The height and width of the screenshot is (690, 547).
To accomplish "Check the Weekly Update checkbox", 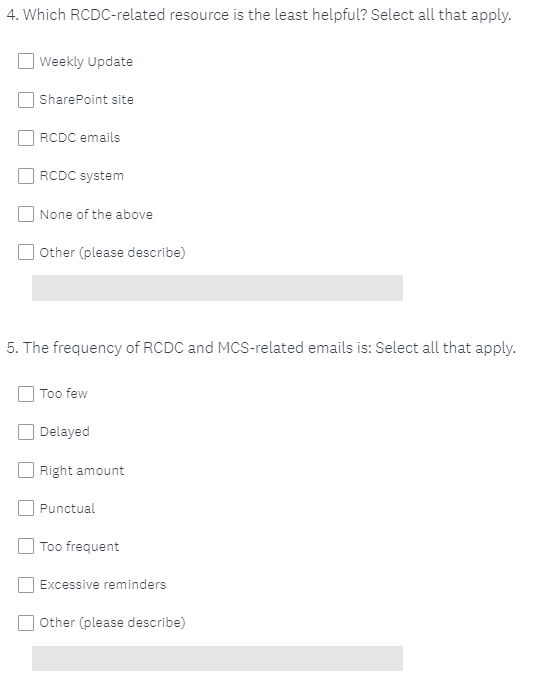I will tap(26, 61).
